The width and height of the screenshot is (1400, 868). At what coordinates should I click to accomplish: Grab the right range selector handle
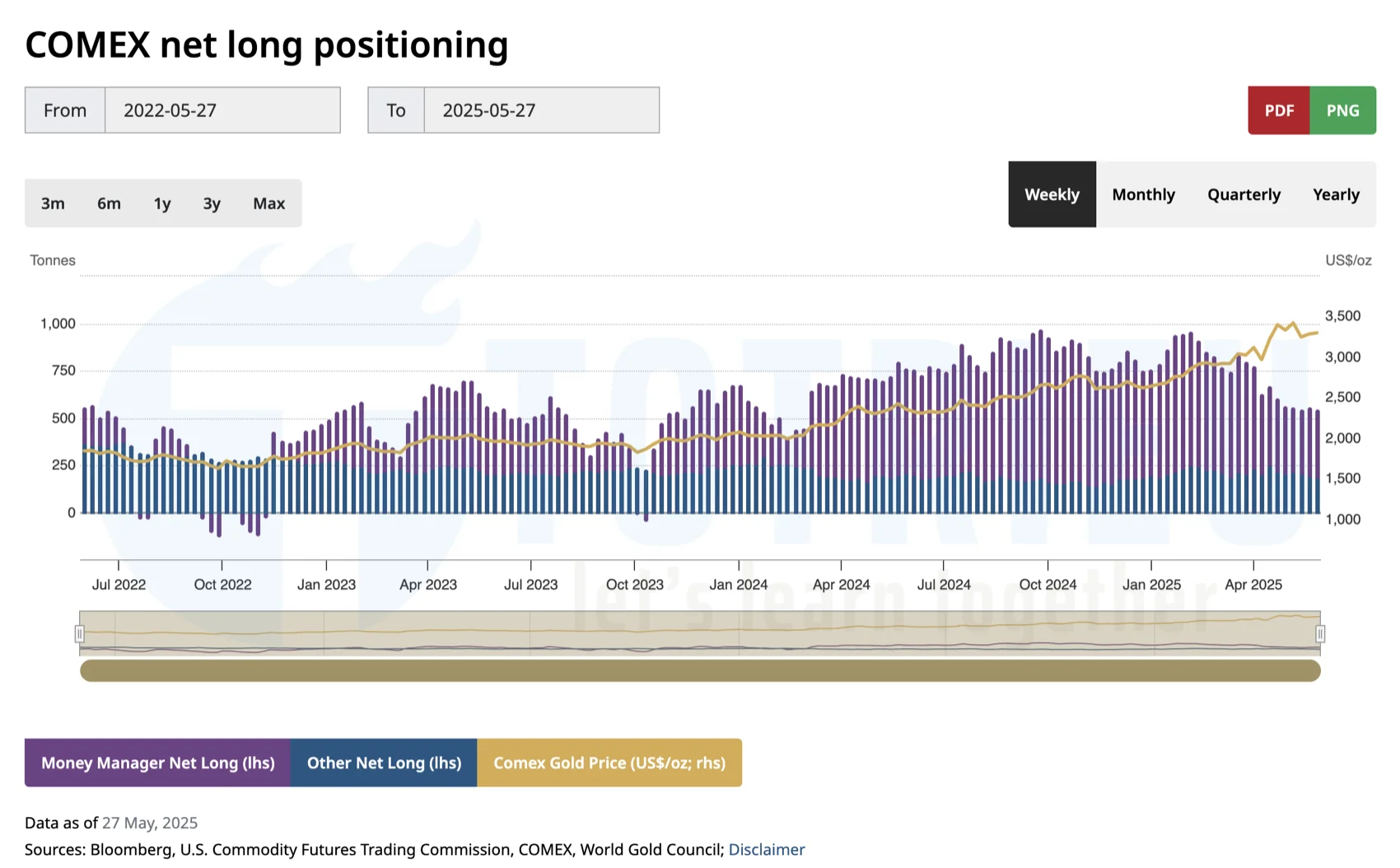[x=1321, y=633]
